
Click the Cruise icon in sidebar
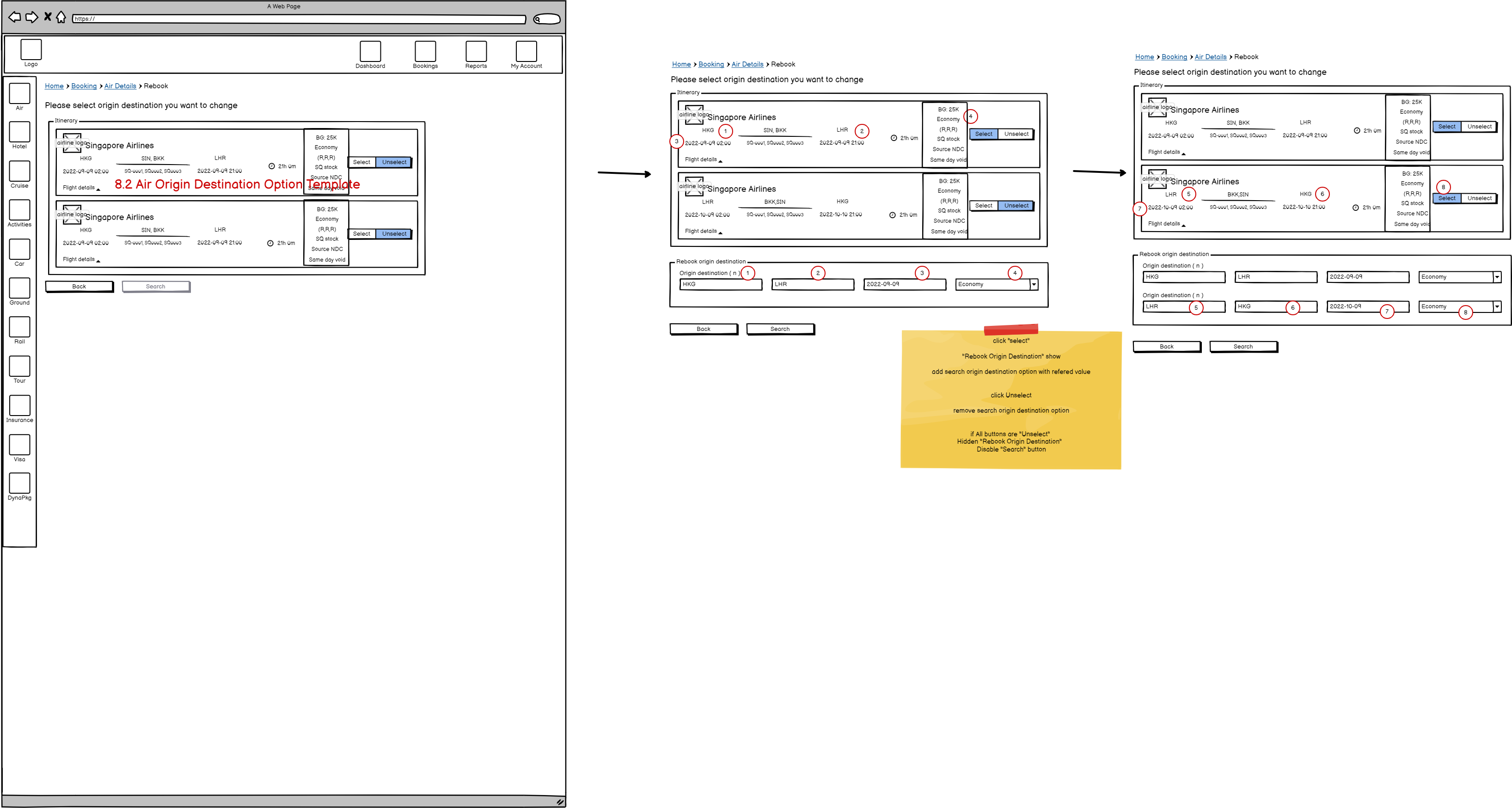coord(19,171)
